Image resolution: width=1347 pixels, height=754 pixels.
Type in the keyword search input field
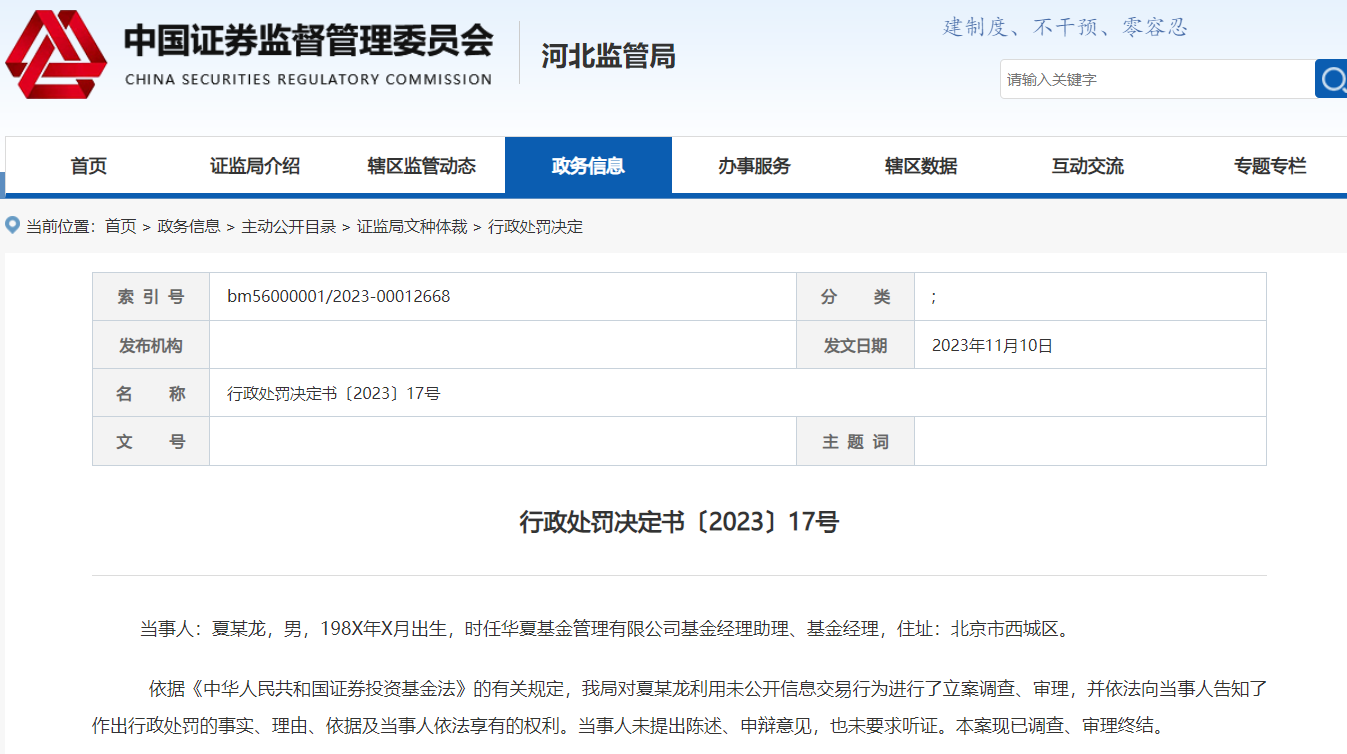[x=1156, y=79]
